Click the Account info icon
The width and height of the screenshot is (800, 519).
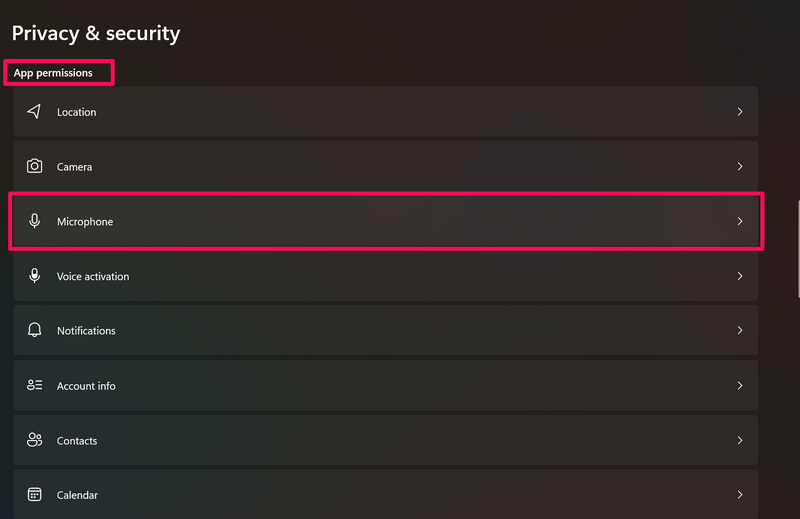pyautogui.click(x=35, y=385)
